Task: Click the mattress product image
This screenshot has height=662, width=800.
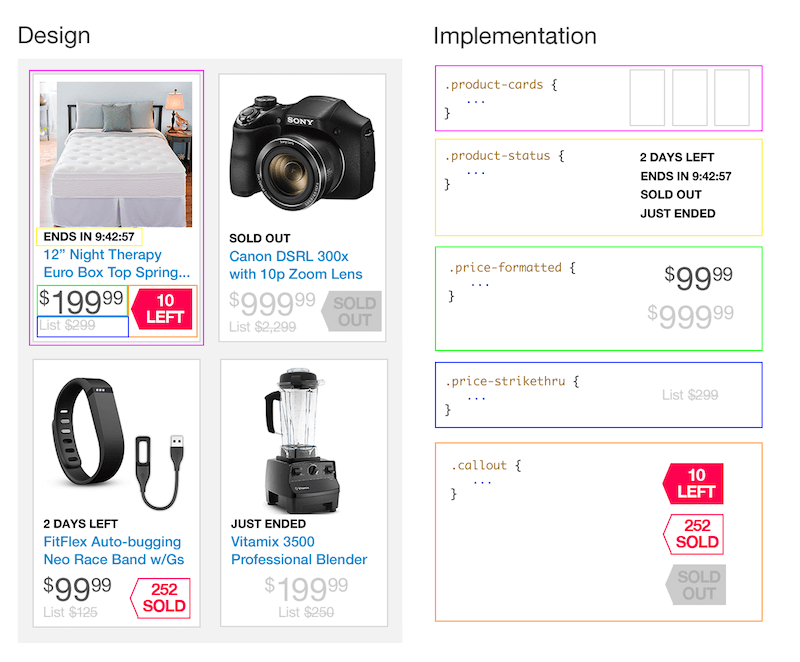Action: (116, 153)
